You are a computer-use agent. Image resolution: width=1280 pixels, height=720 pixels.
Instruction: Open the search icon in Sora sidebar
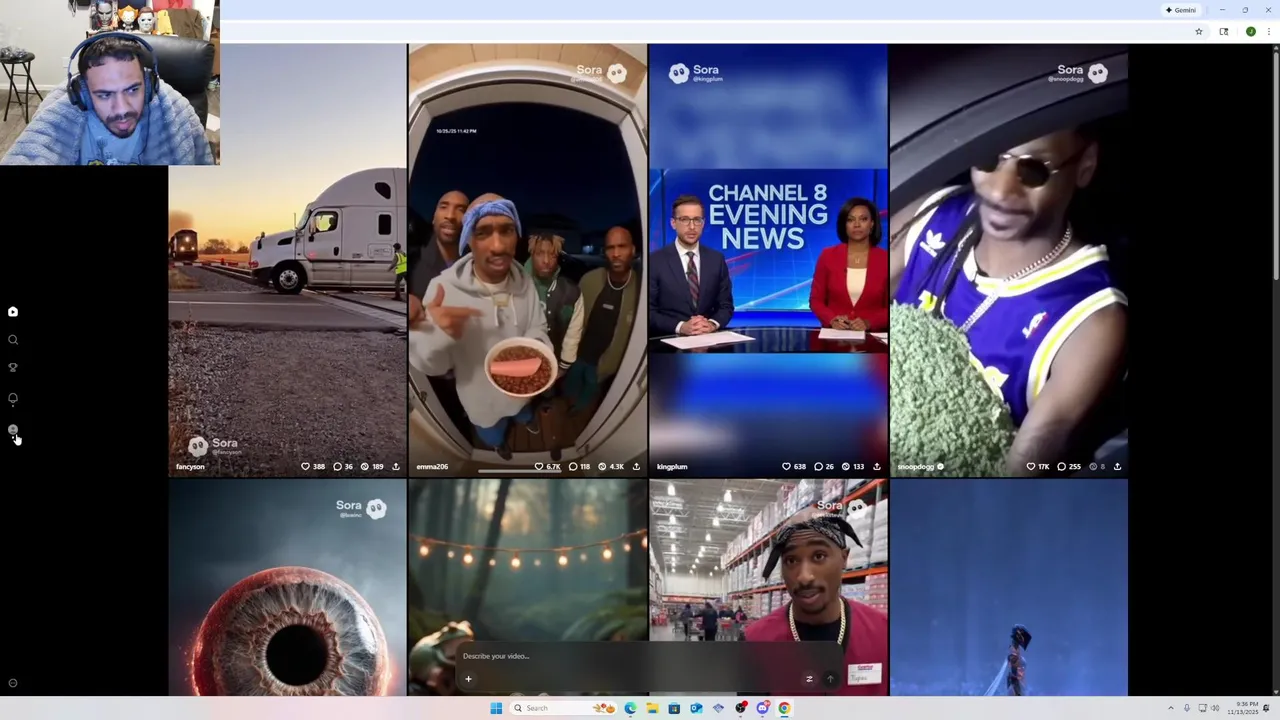coord(13,340)
